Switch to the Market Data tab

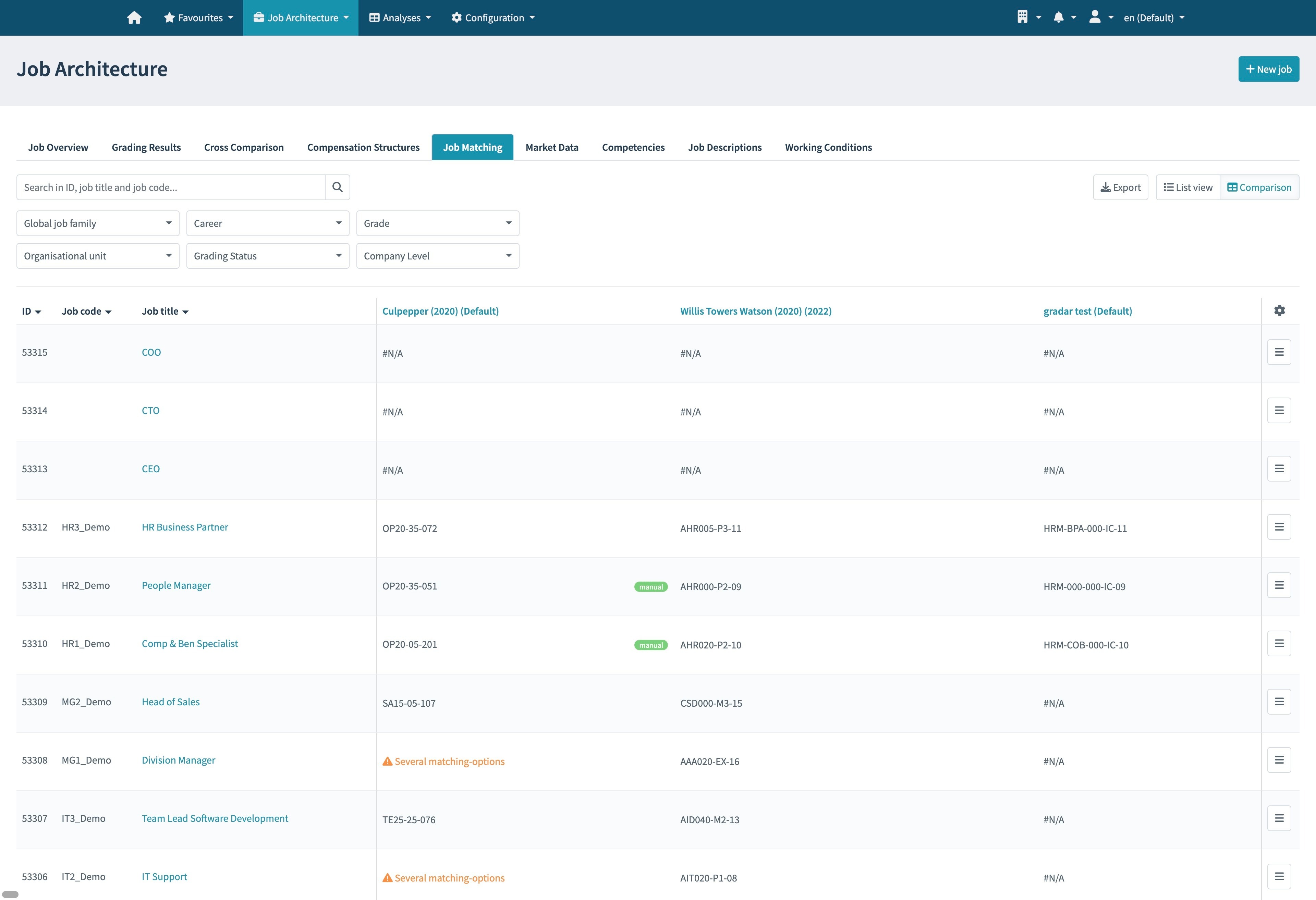(551, 147)
